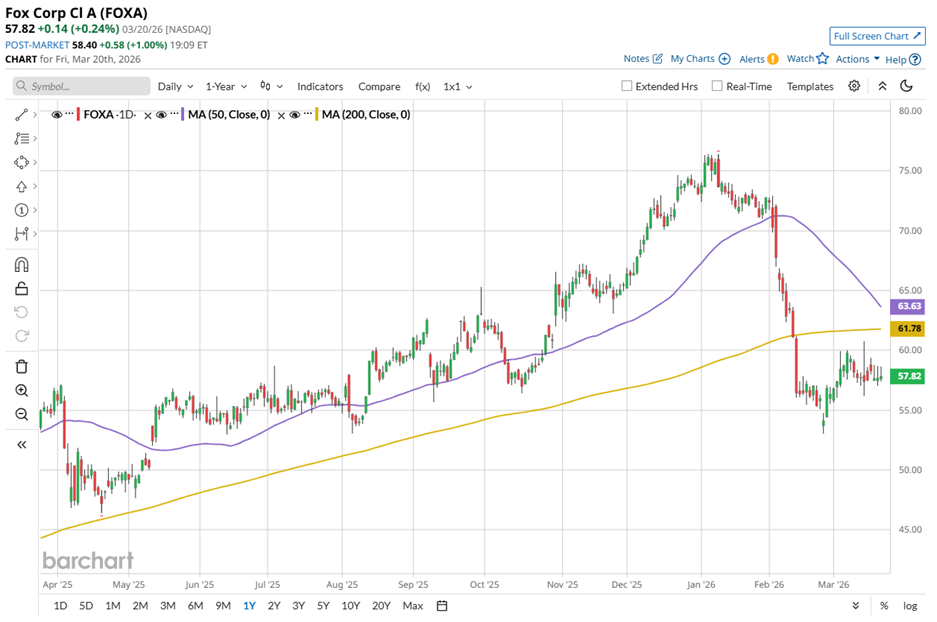This screenshot has height=622, width=937.
Task: Hide the MA 50 moving average line
Action: tap(163, 115)
